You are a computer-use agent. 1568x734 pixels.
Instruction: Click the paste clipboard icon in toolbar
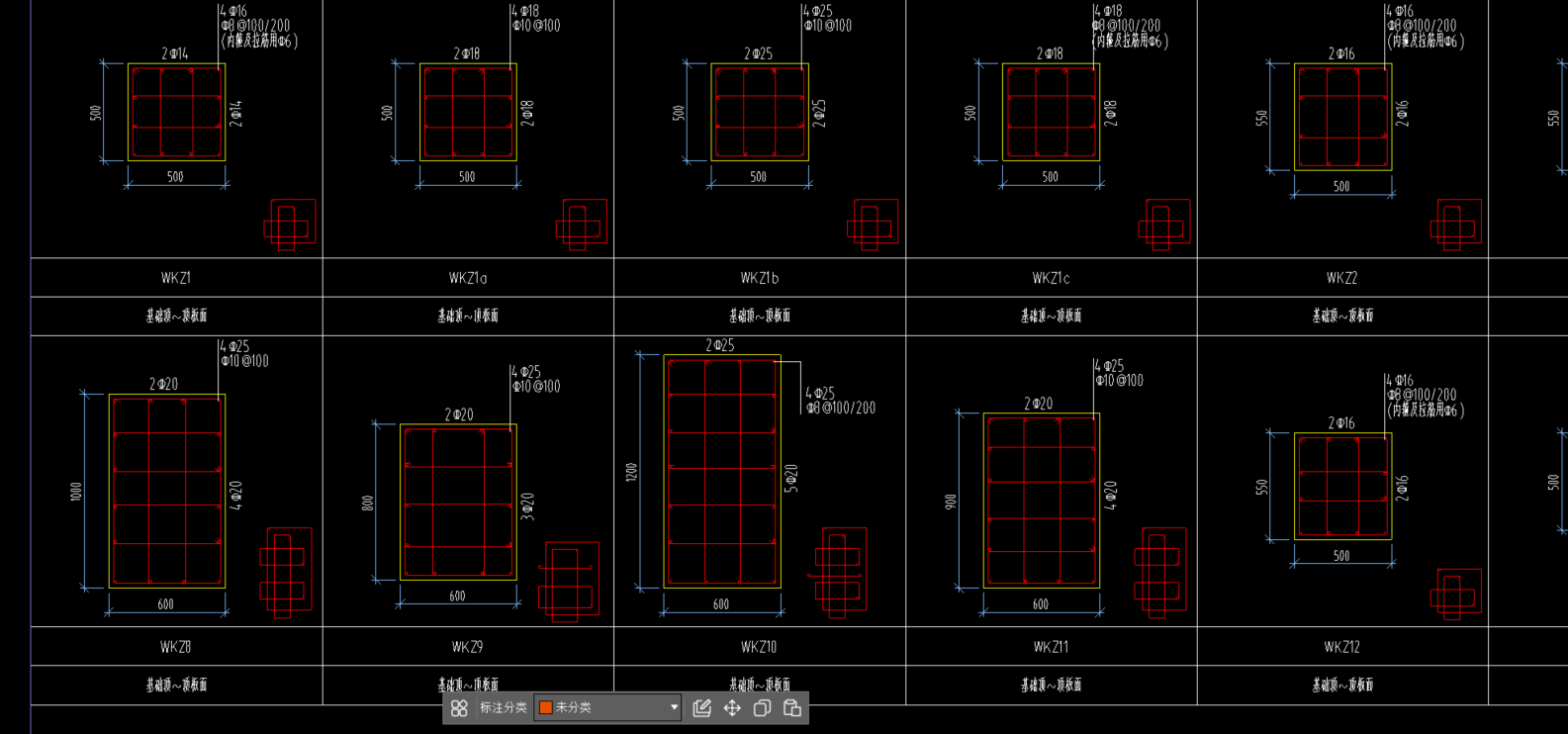click(792, 708)
